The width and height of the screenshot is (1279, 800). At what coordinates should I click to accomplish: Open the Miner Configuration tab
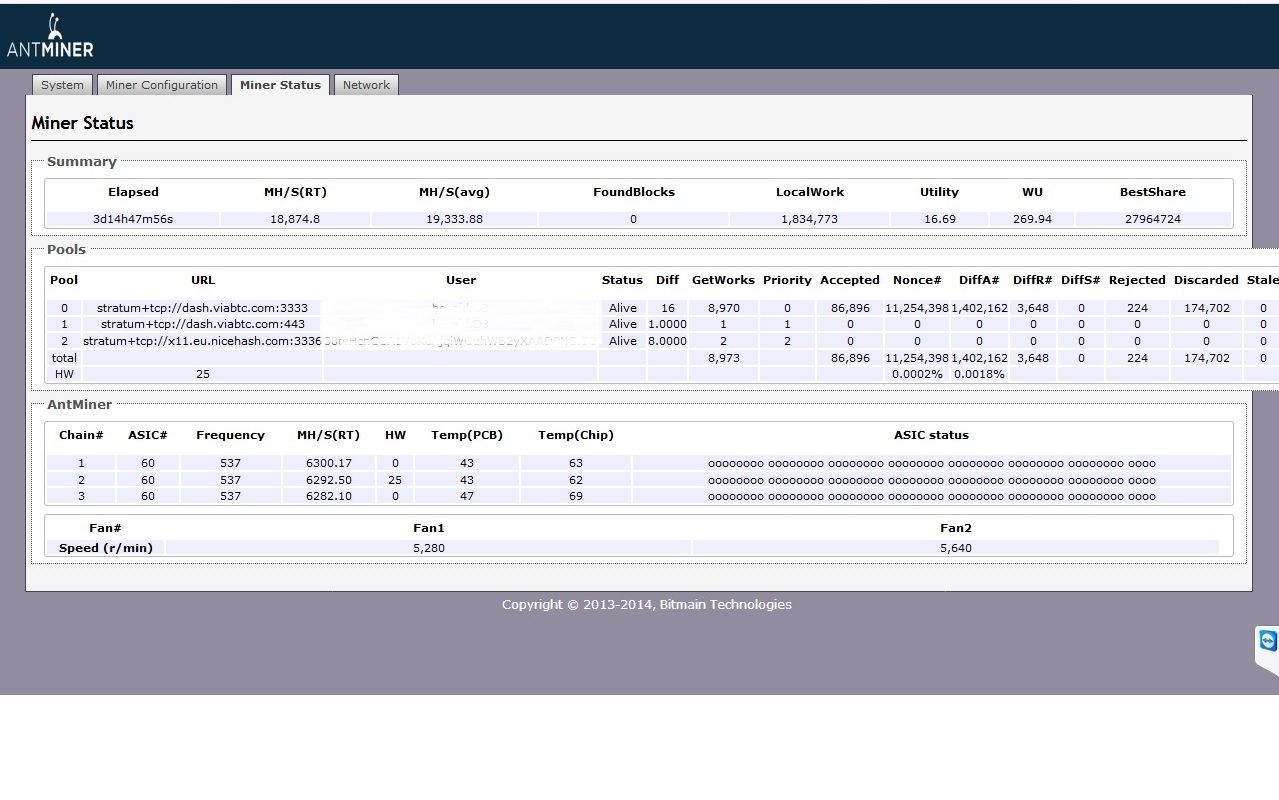(x=162, y=85)
